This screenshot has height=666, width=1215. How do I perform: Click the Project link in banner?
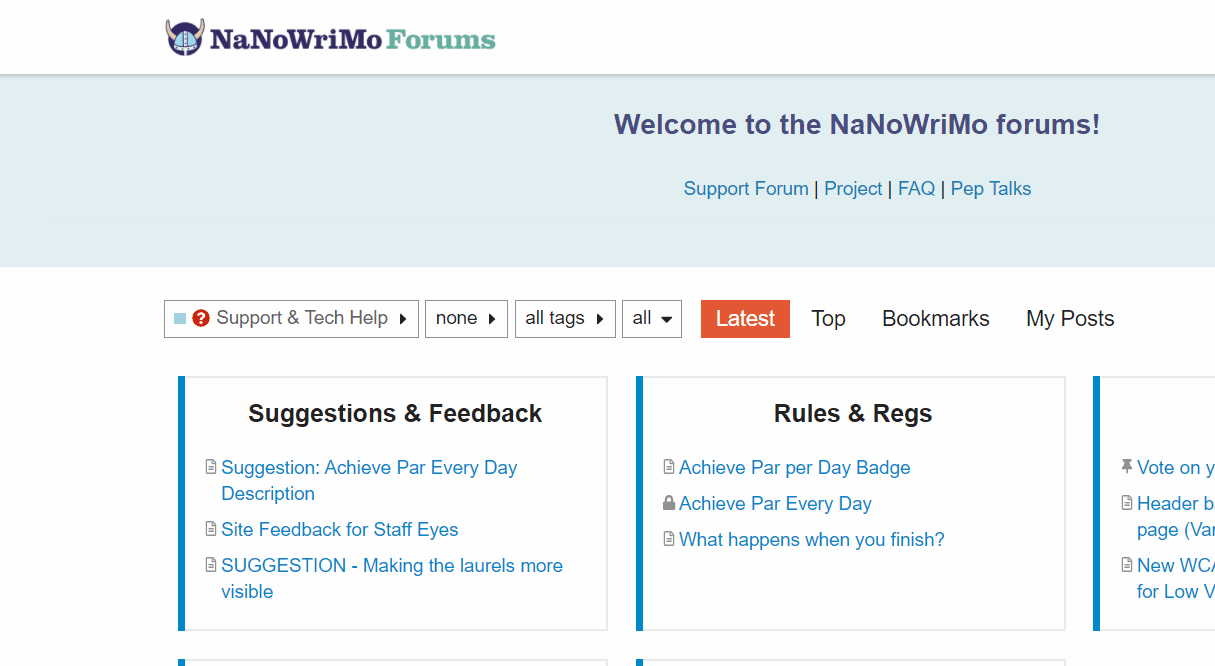pos(853,189)
